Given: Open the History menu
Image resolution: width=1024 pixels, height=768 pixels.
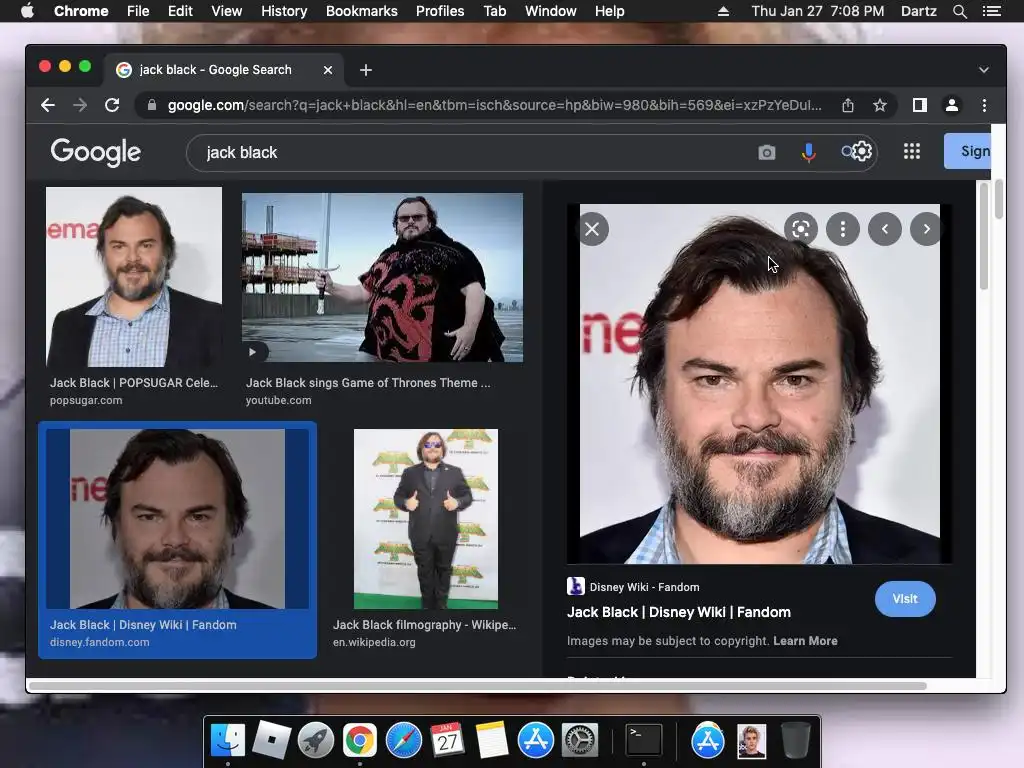Looking at the screenshot, I should (x=284, y=11).
